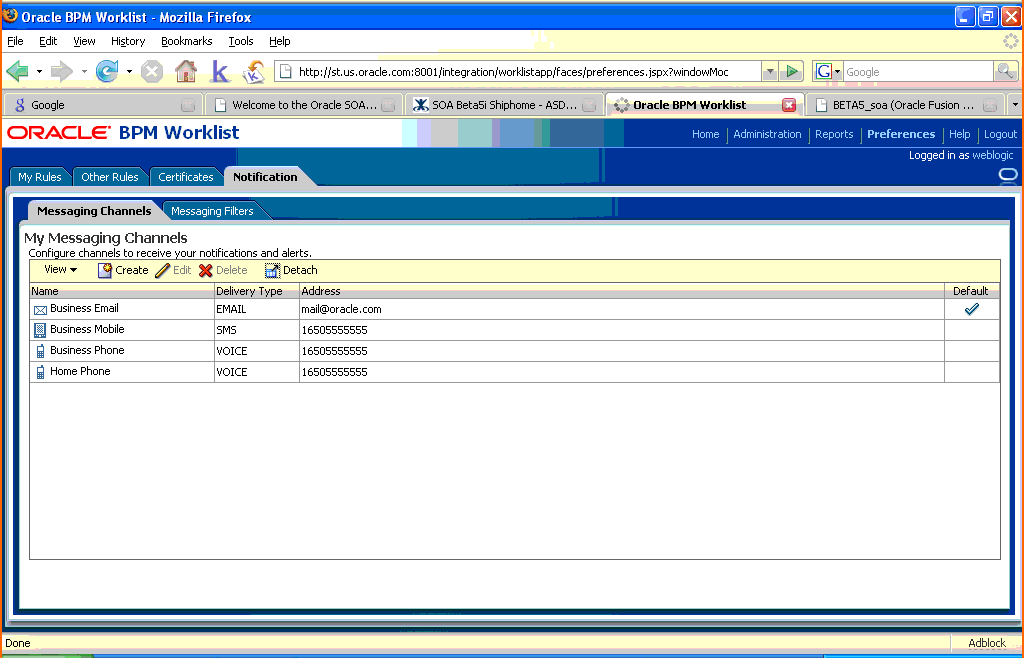Image resolution: width=1024 pixels, height=658 pixels.
Task: Open the Home page icon
Action: coord(186,71)
